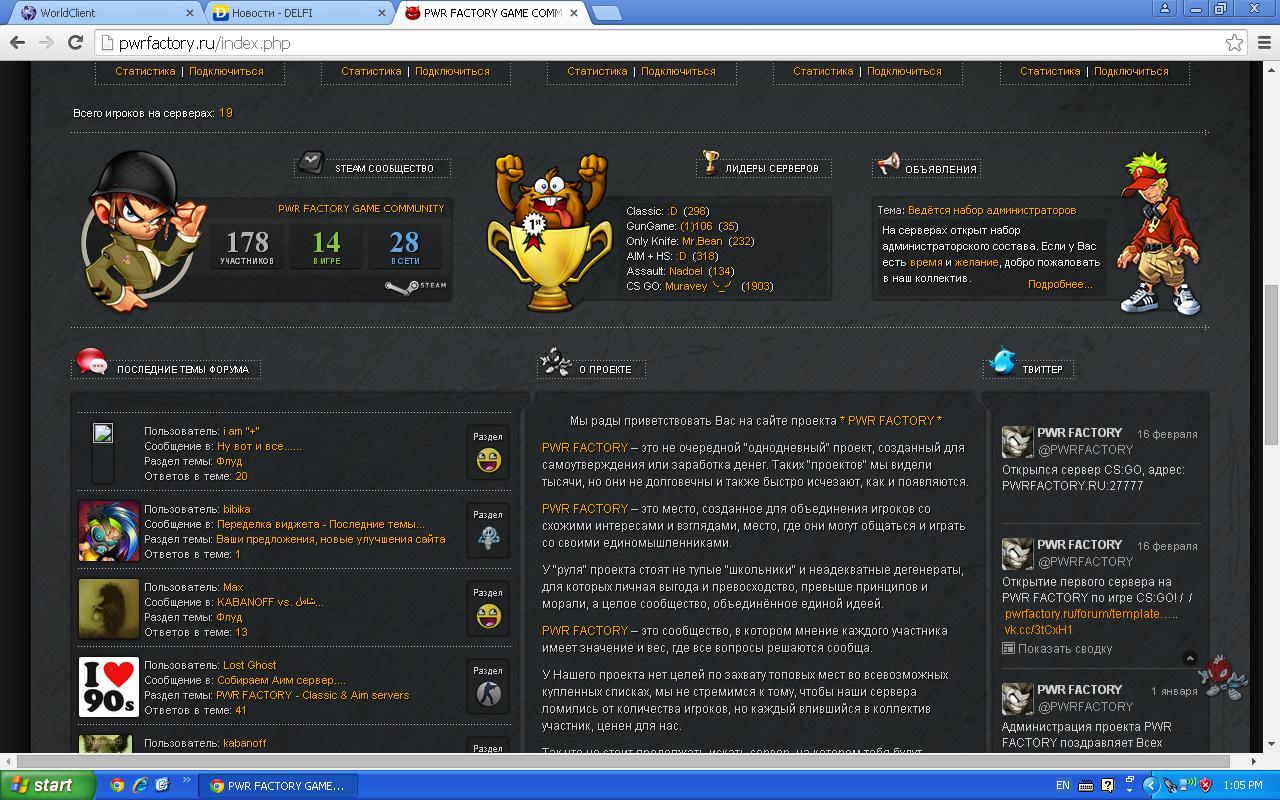Expand hidden system tray icons arrow
Viewport: 1280px width, 800px height.
pyautogui.click(x=1150, y=785)
